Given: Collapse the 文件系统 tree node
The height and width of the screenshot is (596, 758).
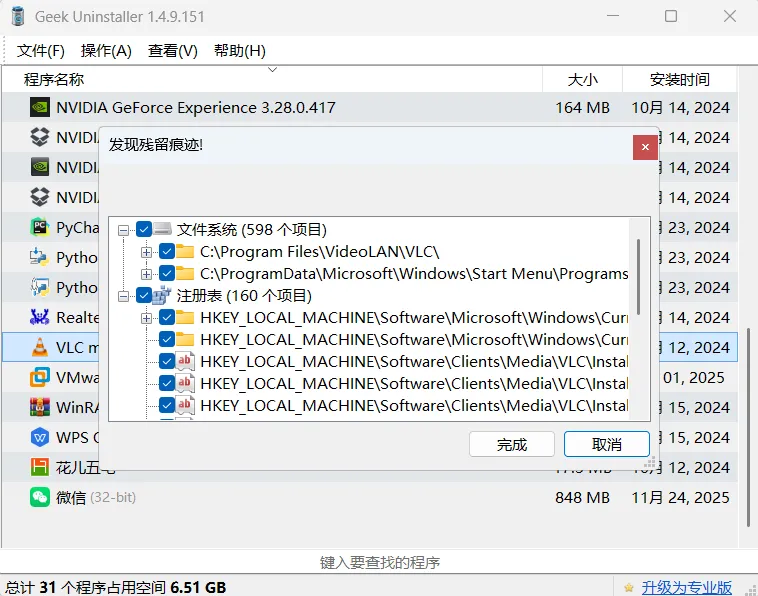Looking at the screenshot, I should point(123,230).
